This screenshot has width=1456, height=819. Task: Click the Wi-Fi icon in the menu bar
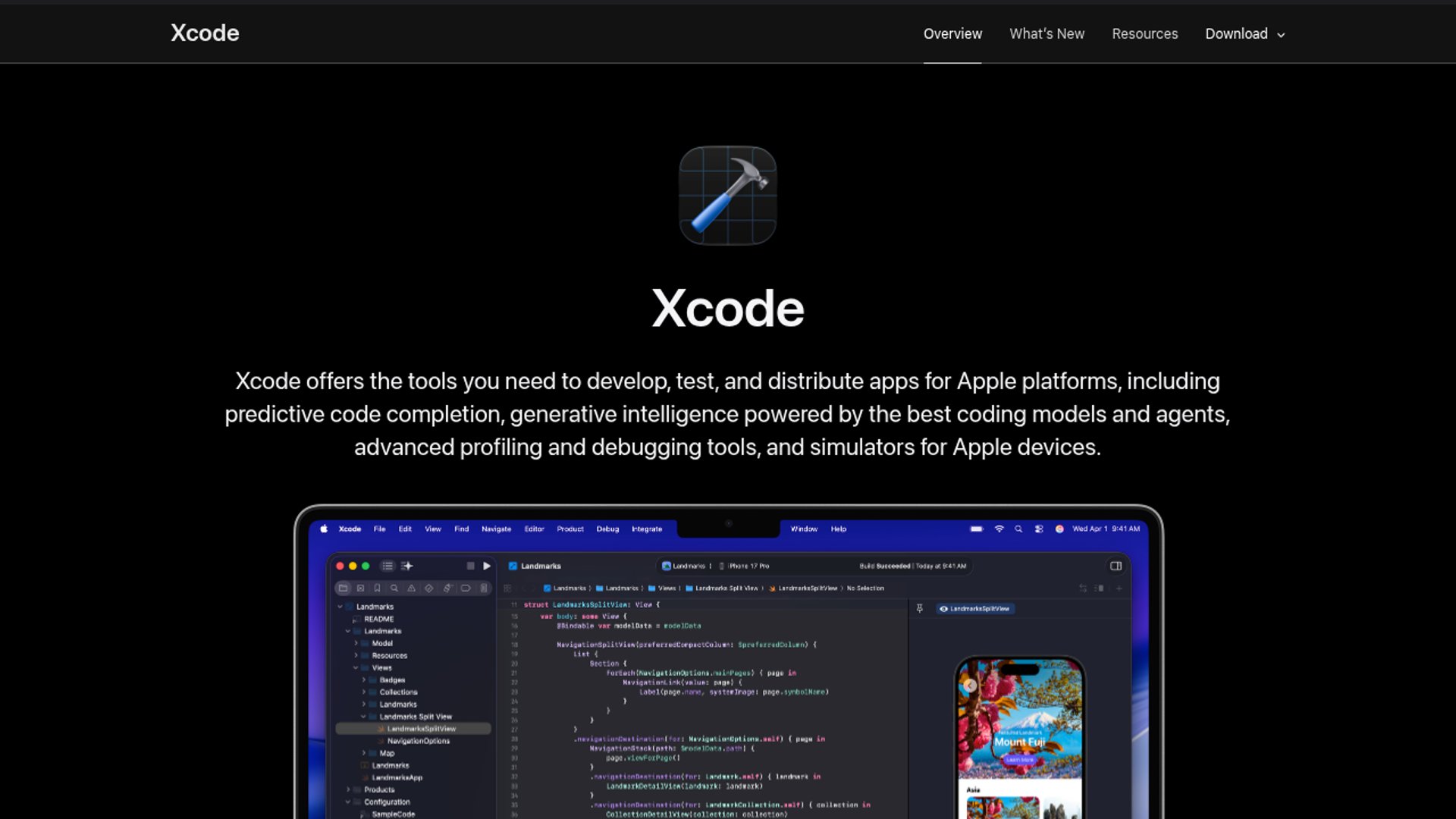click(999, 529)
